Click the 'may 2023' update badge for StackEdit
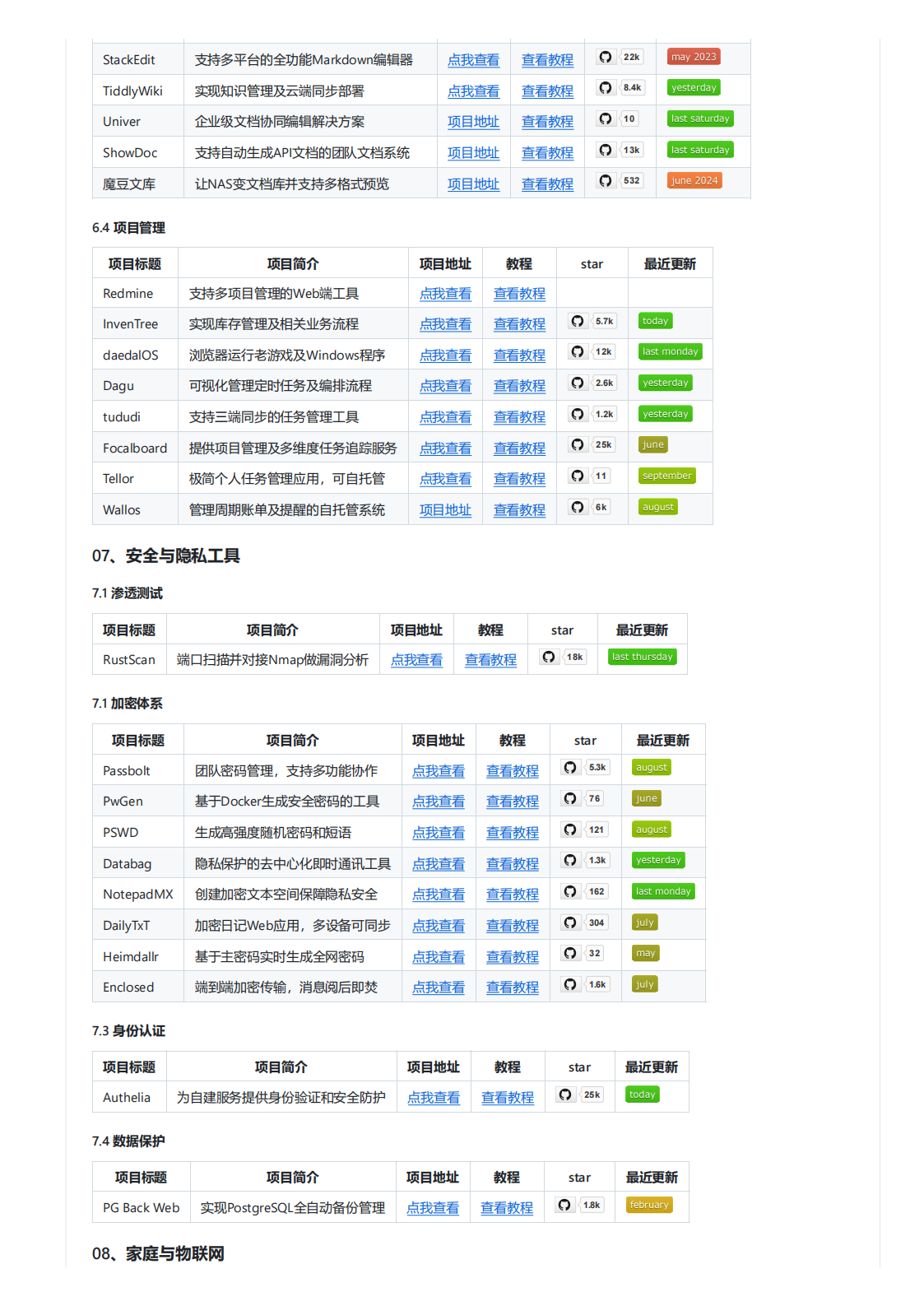This screenshot has height=1306, width=924. [x=694, y=57]
